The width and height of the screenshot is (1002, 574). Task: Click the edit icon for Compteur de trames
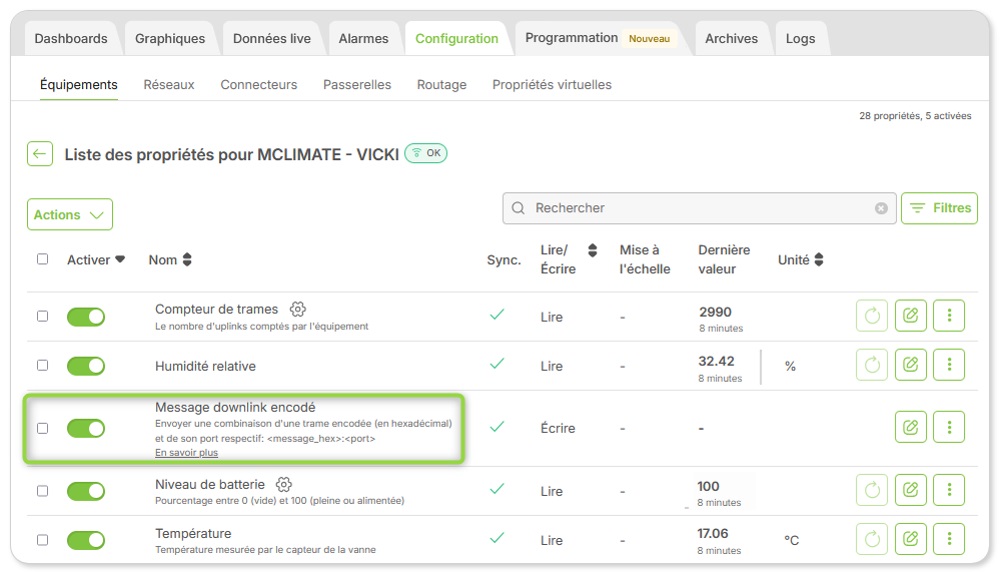tap(911, 315)
